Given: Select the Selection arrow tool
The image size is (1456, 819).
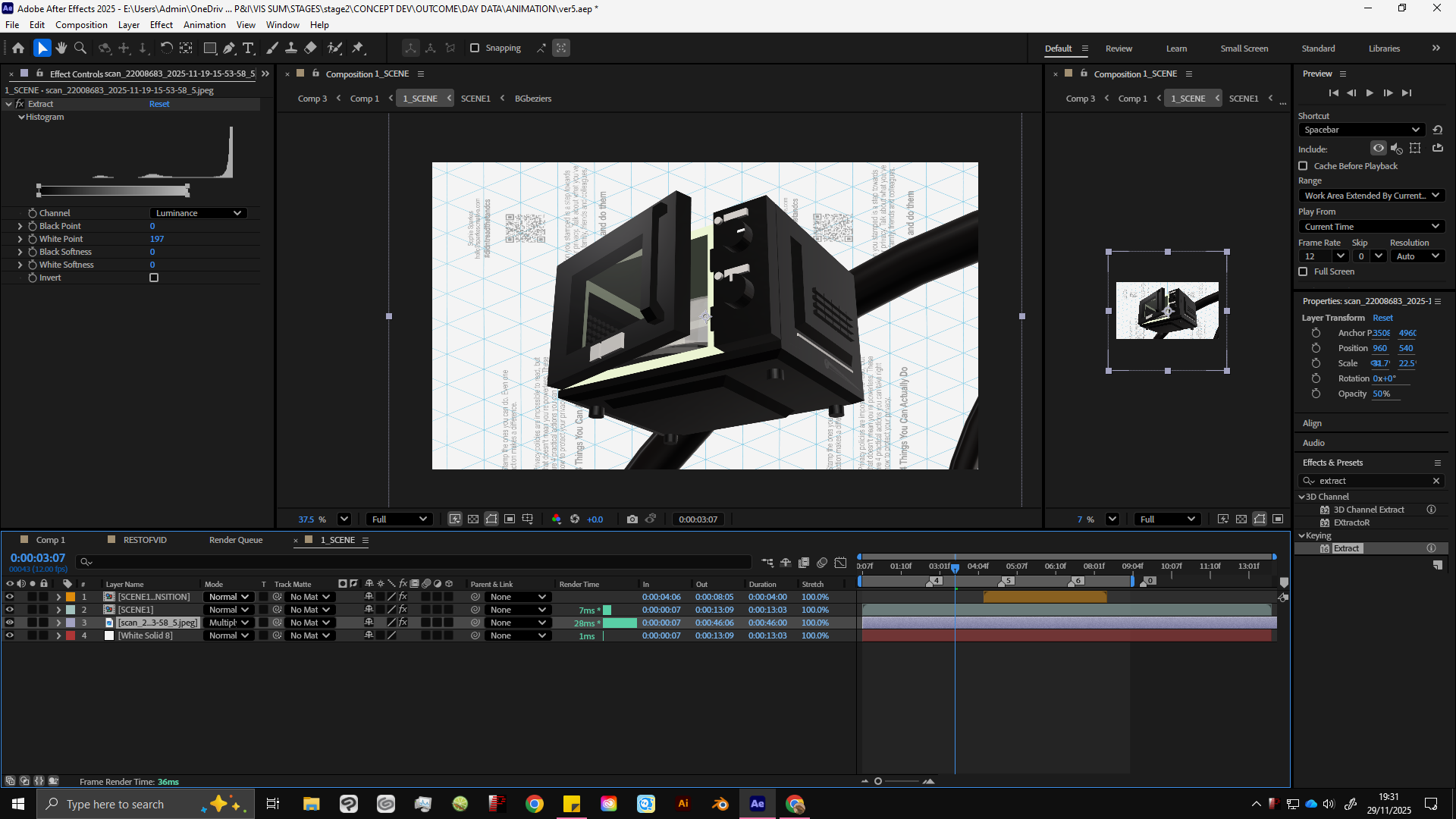Looking at the screenshot, I should tap(42, 48).
